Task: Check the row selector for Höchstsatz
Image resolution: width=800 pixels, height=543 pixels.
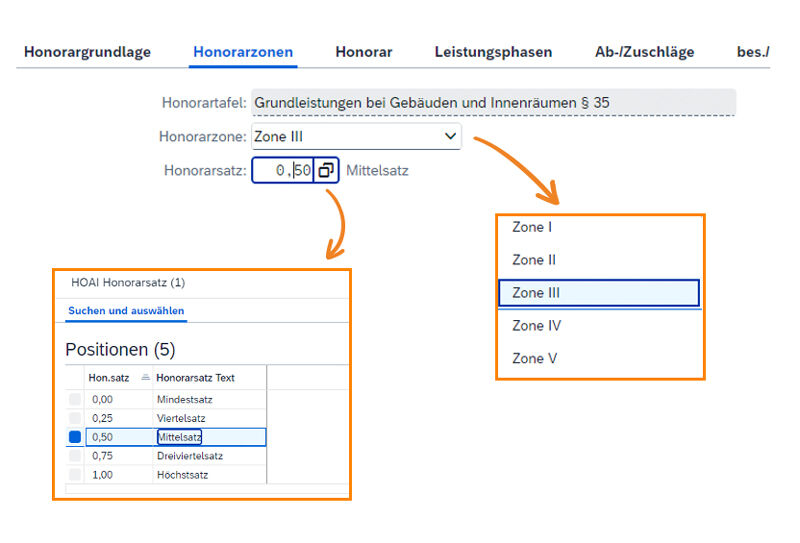Action: click(x=75, y=475)
